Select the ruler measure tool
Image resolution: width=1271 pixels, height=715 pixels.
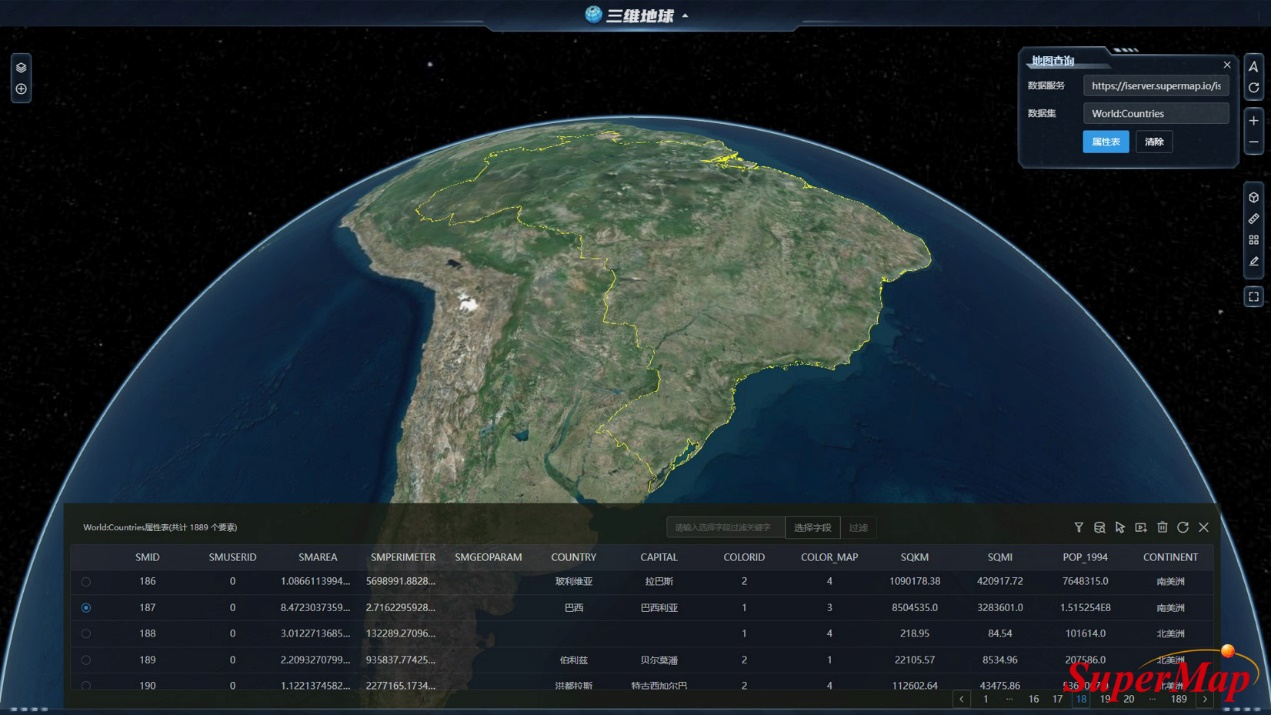click(1253, 218)
